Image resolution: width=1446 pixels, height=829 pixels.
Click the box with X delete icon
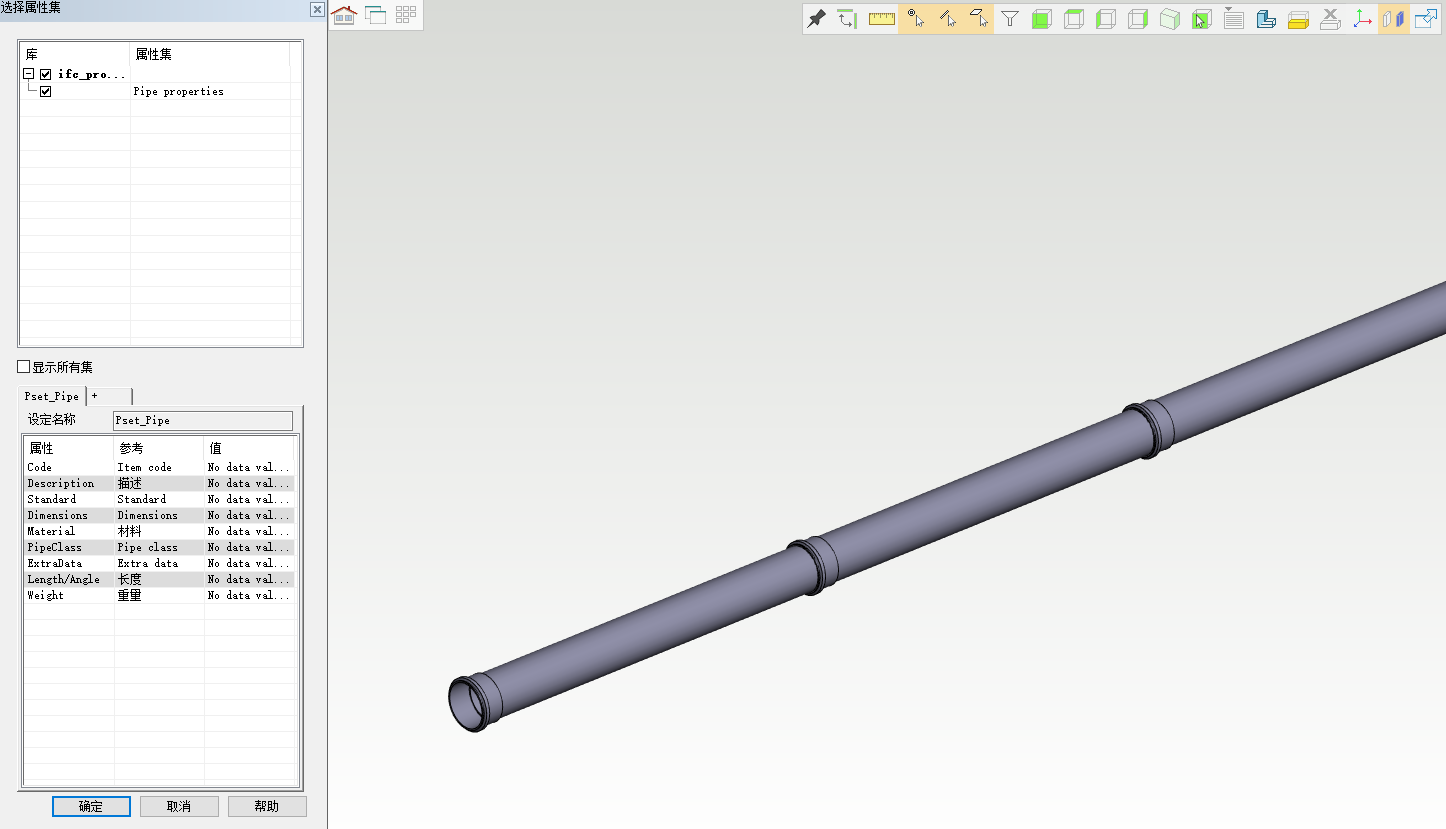pyautogui.click(x=1330, y=19)
